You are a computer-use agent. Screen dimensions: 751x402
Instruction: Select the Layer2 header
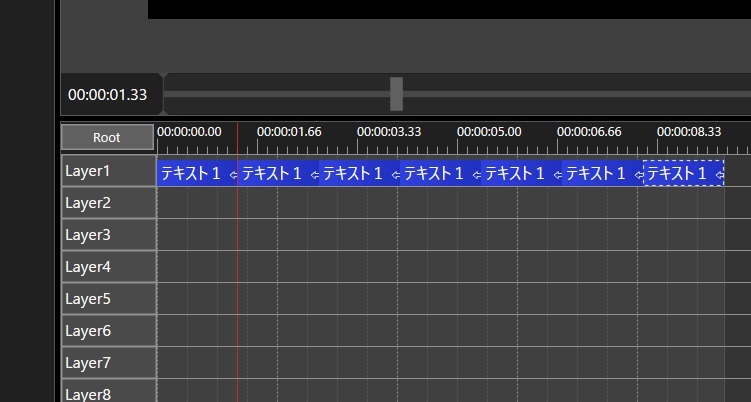(108, 203)
